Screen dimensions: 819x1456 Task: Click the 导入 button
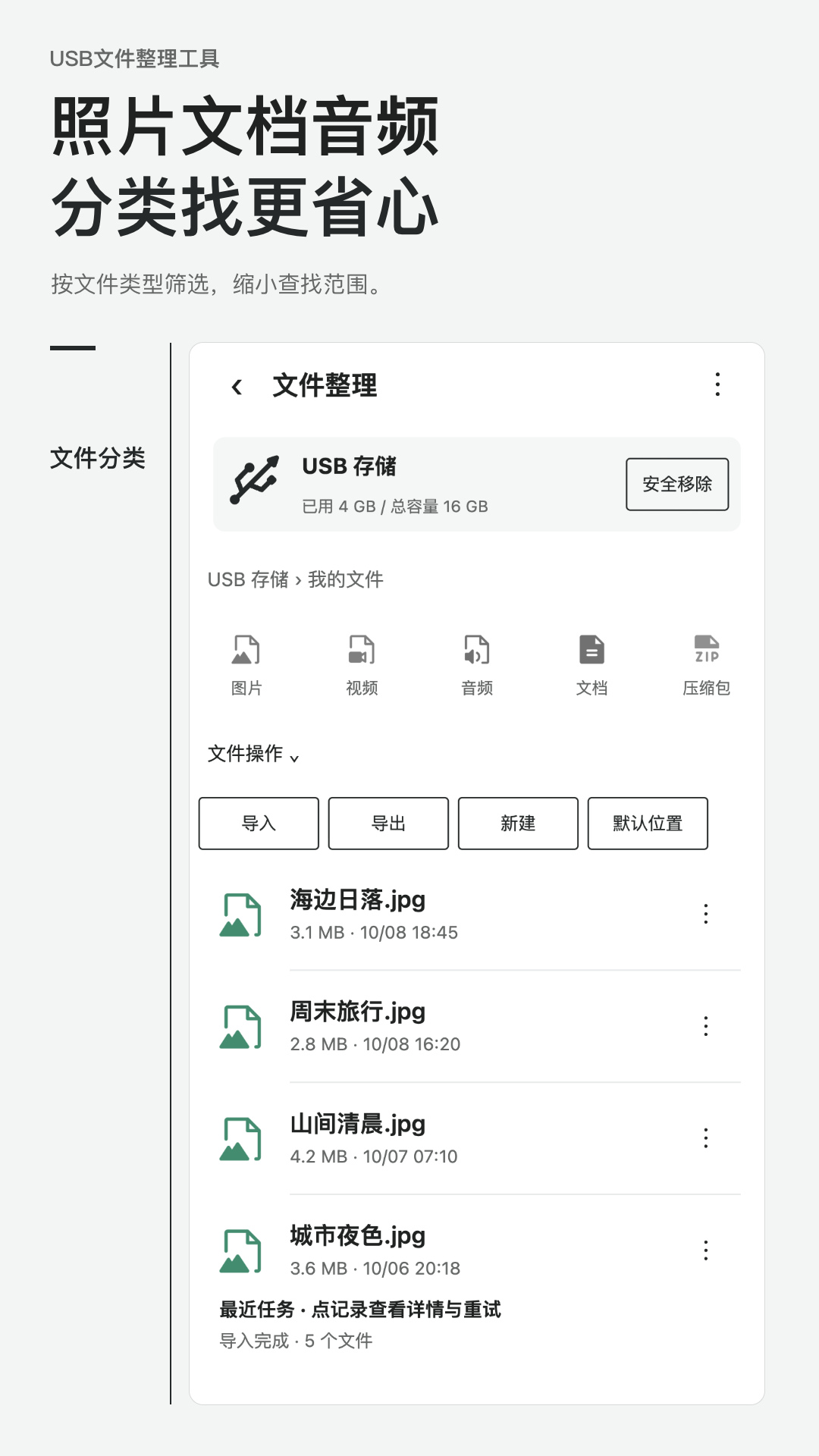(x=259, y=824)
